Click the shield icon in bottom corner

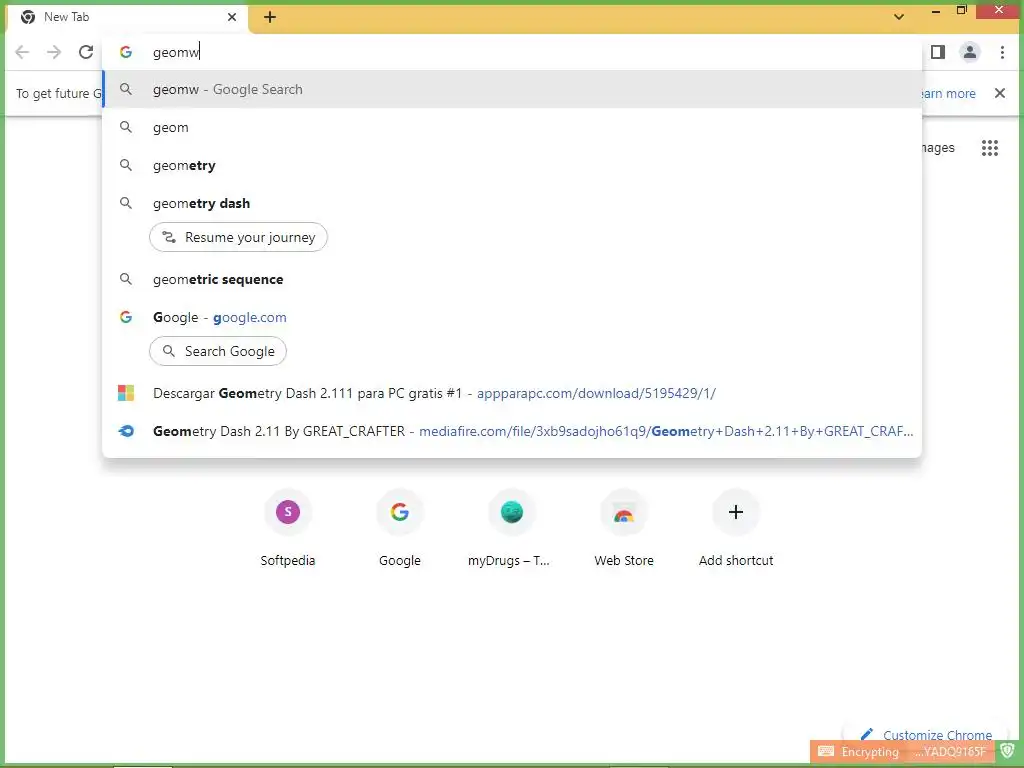(1008, 752)
